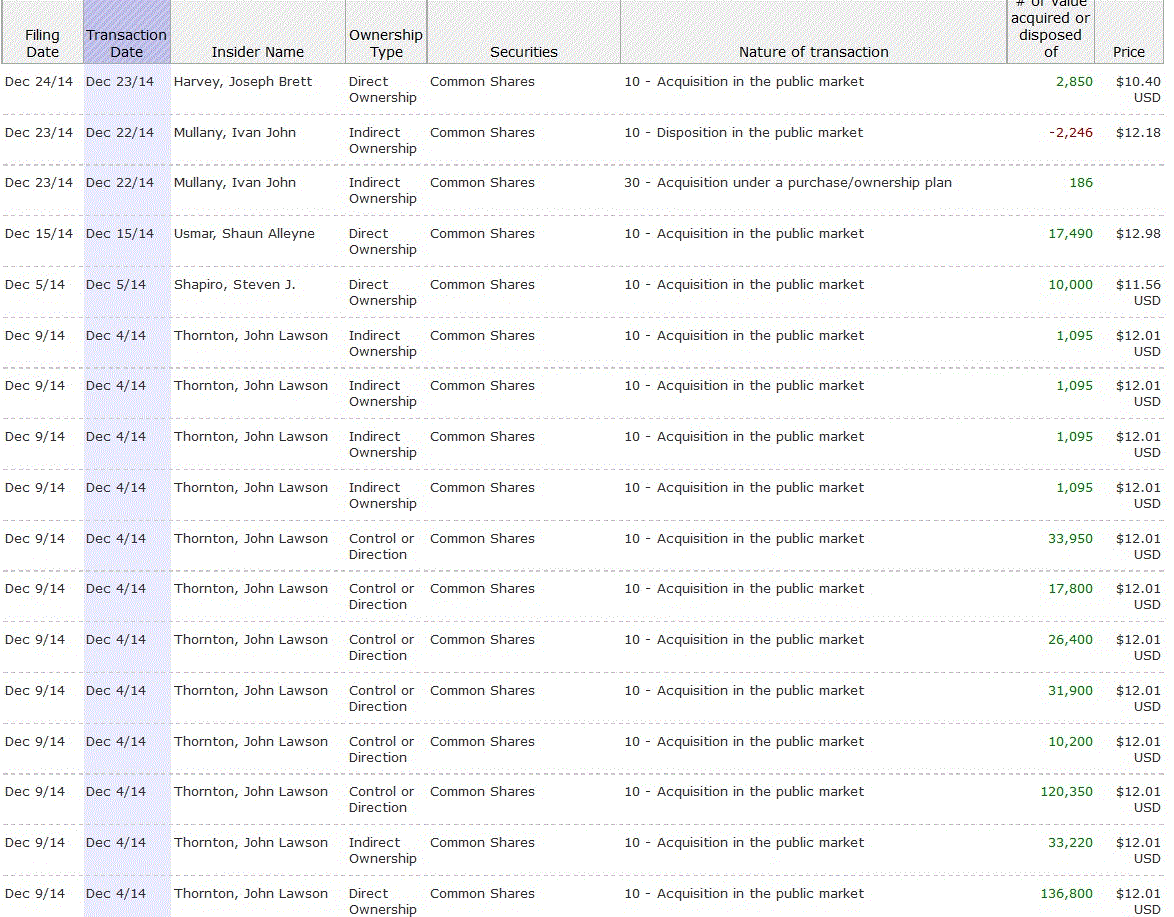Viewport: 1174px width, 917px height.
Task: Select the 186 acquired value
Action: point(1080,183)
